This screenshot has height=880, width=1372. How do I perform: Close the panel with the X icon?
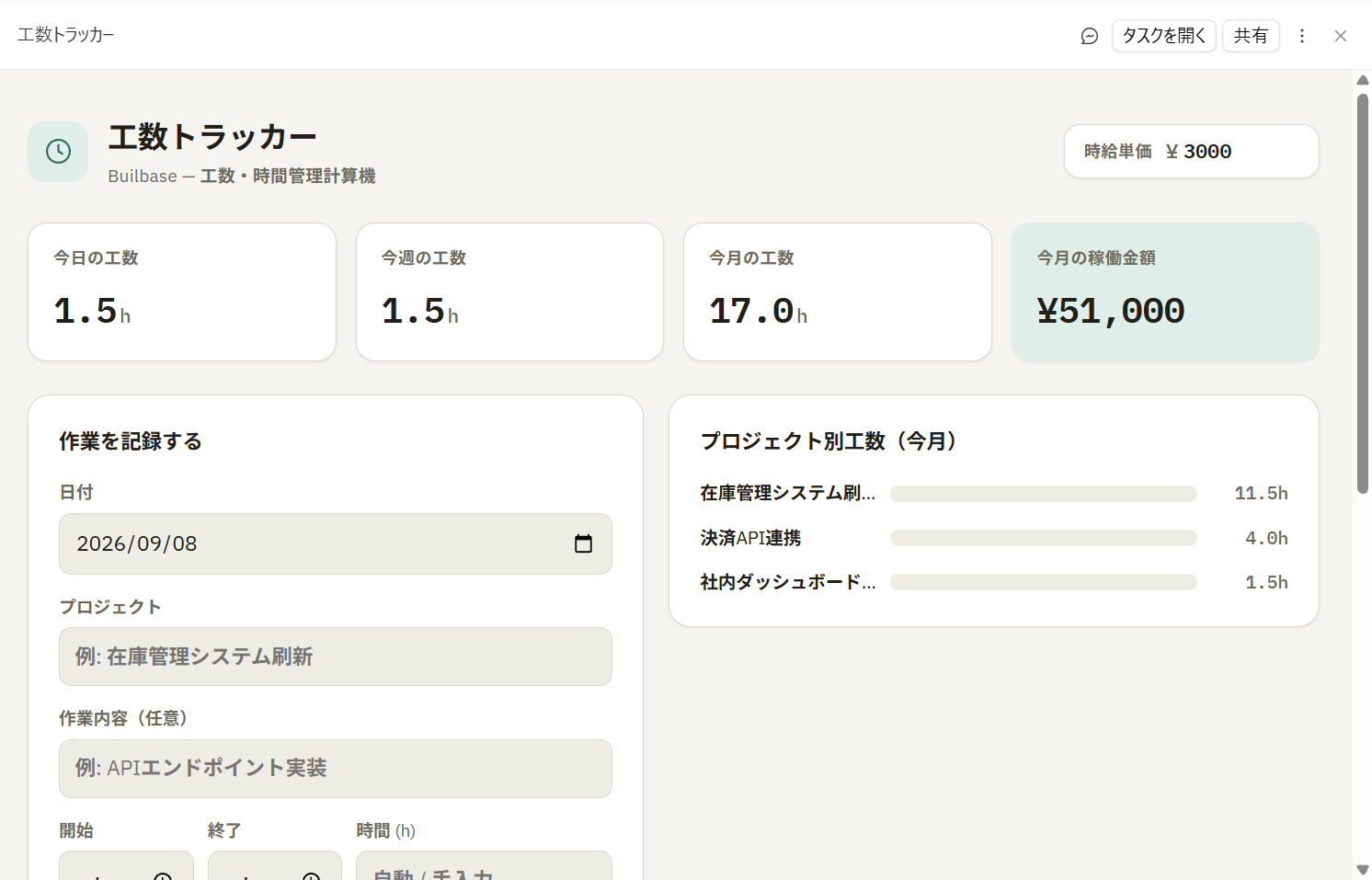point(1341,36)
